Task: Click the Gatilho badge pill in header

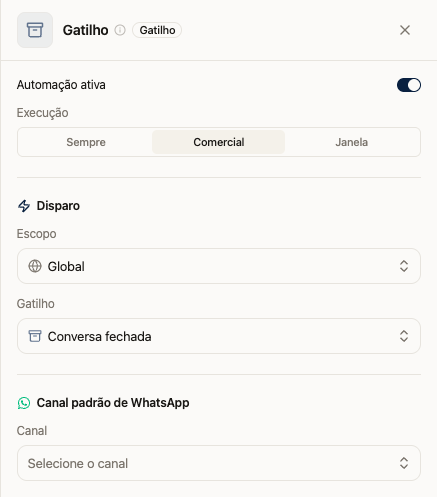Action: point(157,30)
